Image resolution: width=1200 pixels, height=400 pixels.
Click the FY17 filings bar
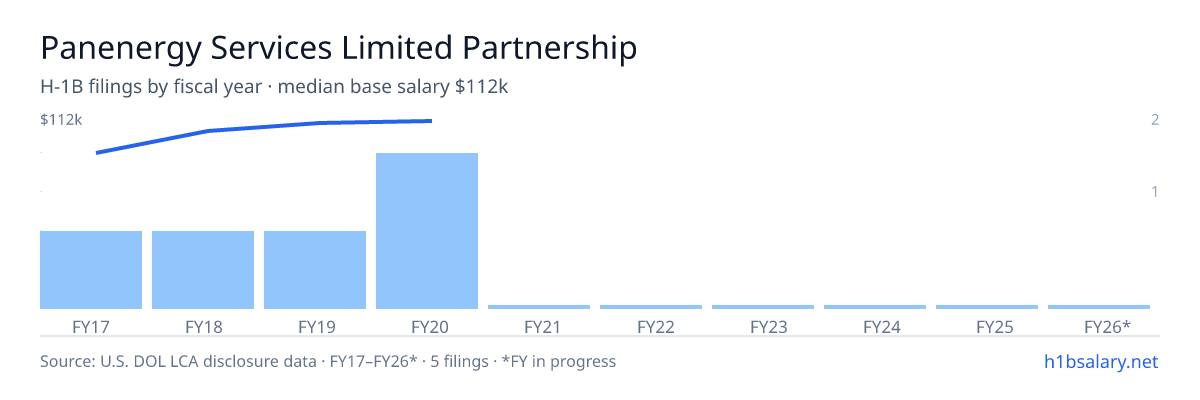[x=91, y=270]
